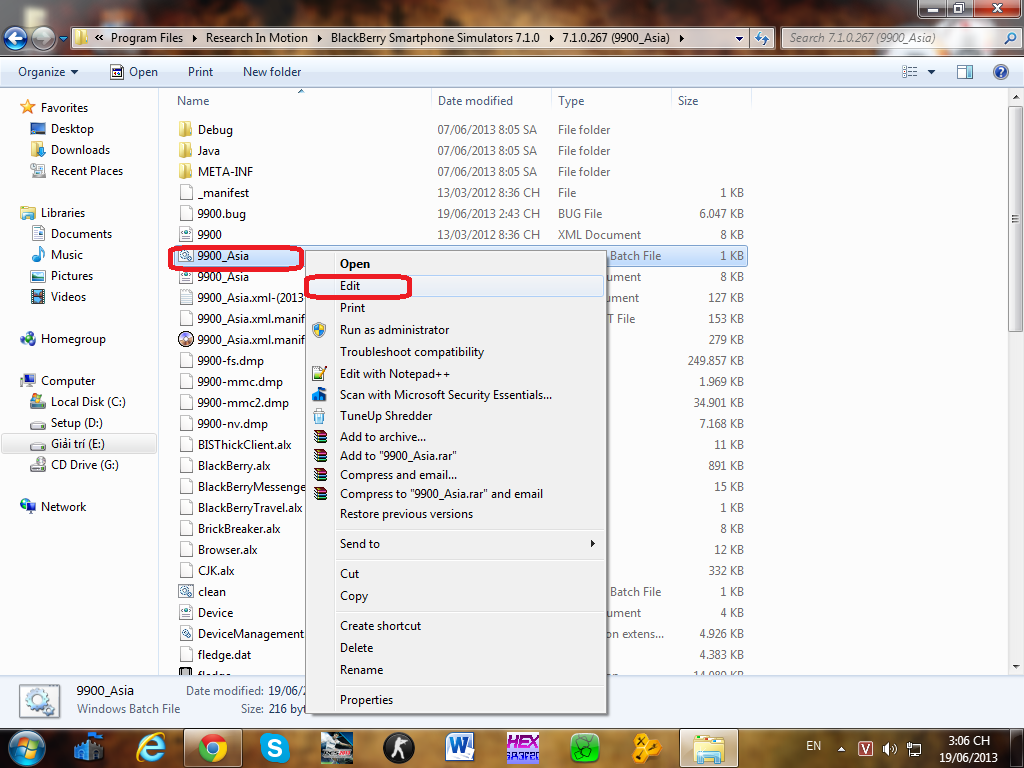This screenshot has height=768, width=1024.
Task: Open the Organize dropdown menu
Action: click(48, 72)
